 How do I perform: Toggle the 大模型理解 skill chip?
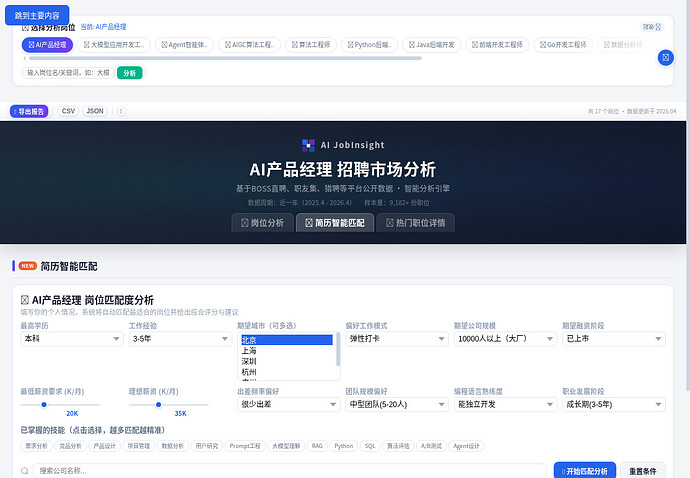tap(286, 446)
